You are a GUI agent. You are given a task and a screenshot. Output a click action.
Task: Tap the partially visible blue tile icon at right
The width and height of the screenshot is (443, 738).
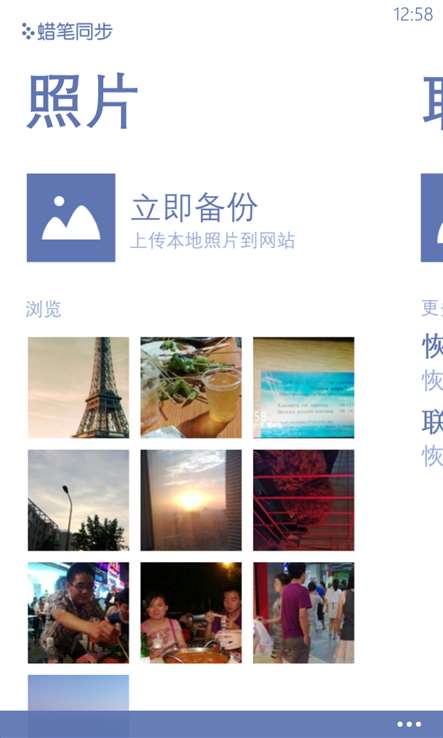[432, 217]
